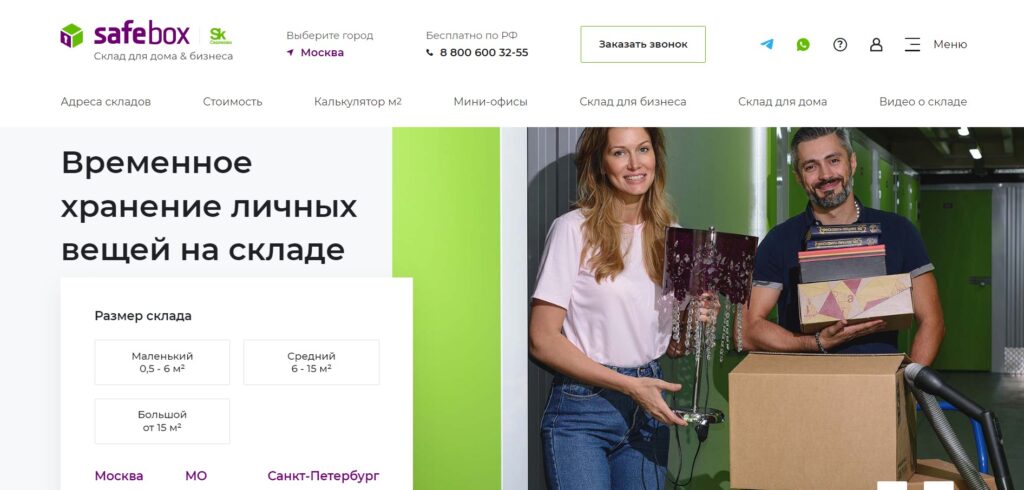
Task: Open the user account icon
Action: [876, 44]
